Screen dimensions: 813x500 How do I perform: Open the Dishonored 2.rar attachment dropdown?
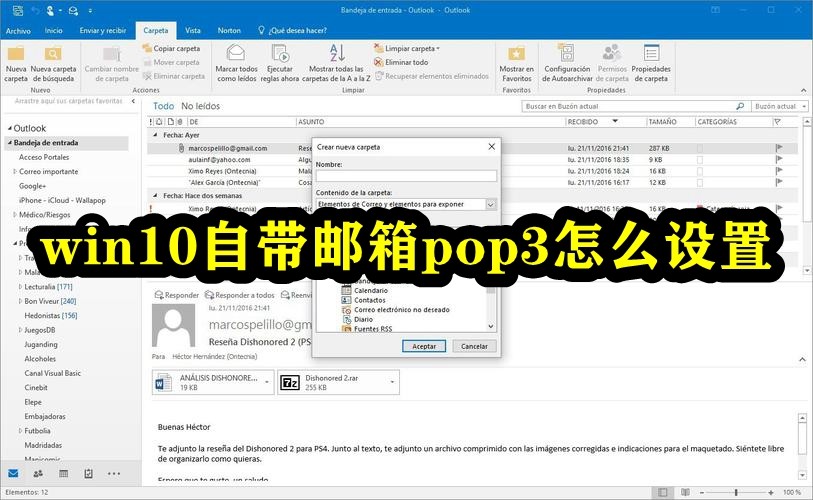[x=392, y=382]
